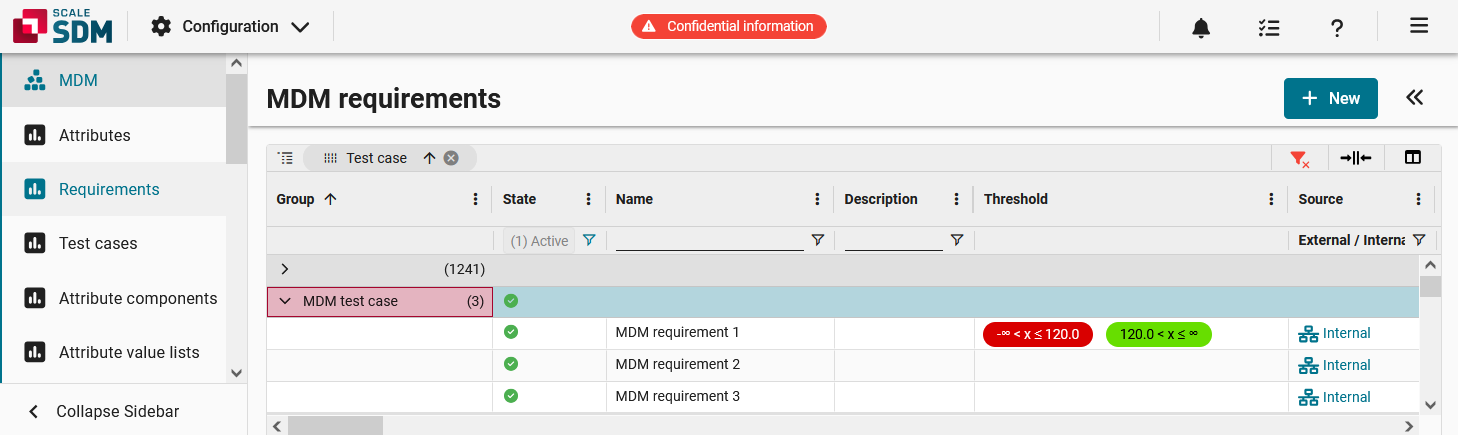
Task: Click the Description filter input field
Action: pyautogui.click(x=894, y=240)
